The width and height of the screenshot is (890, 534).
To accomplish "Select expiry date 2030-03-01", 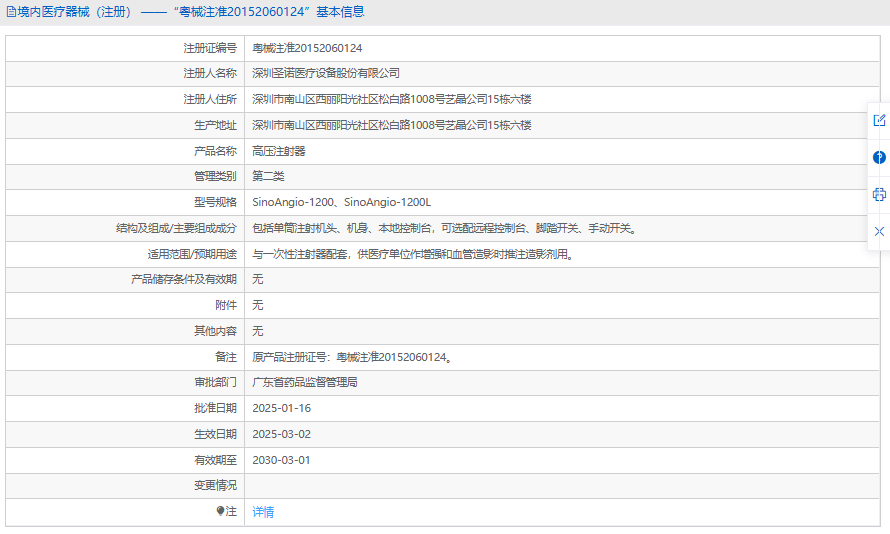I will (x=282, y=460).
